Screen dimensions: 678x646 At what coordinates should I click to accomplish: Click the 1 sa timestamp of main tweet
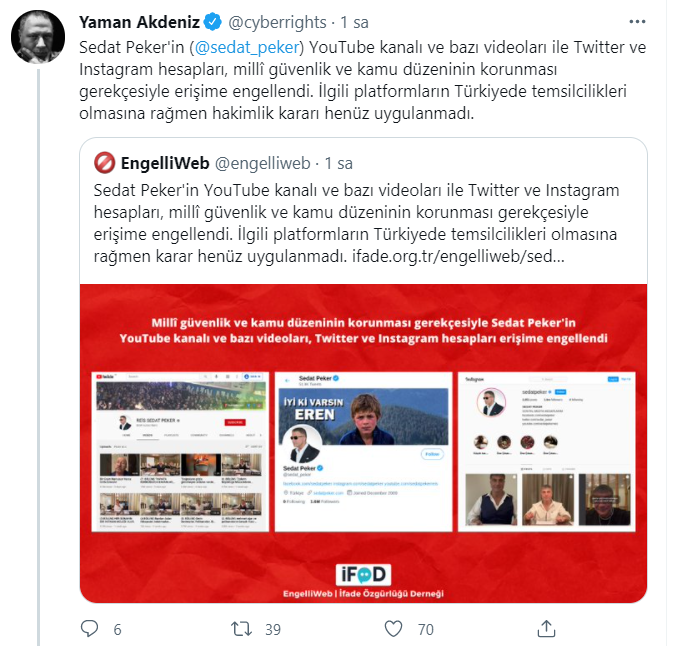pyautogui.click(x=354, y=22)
